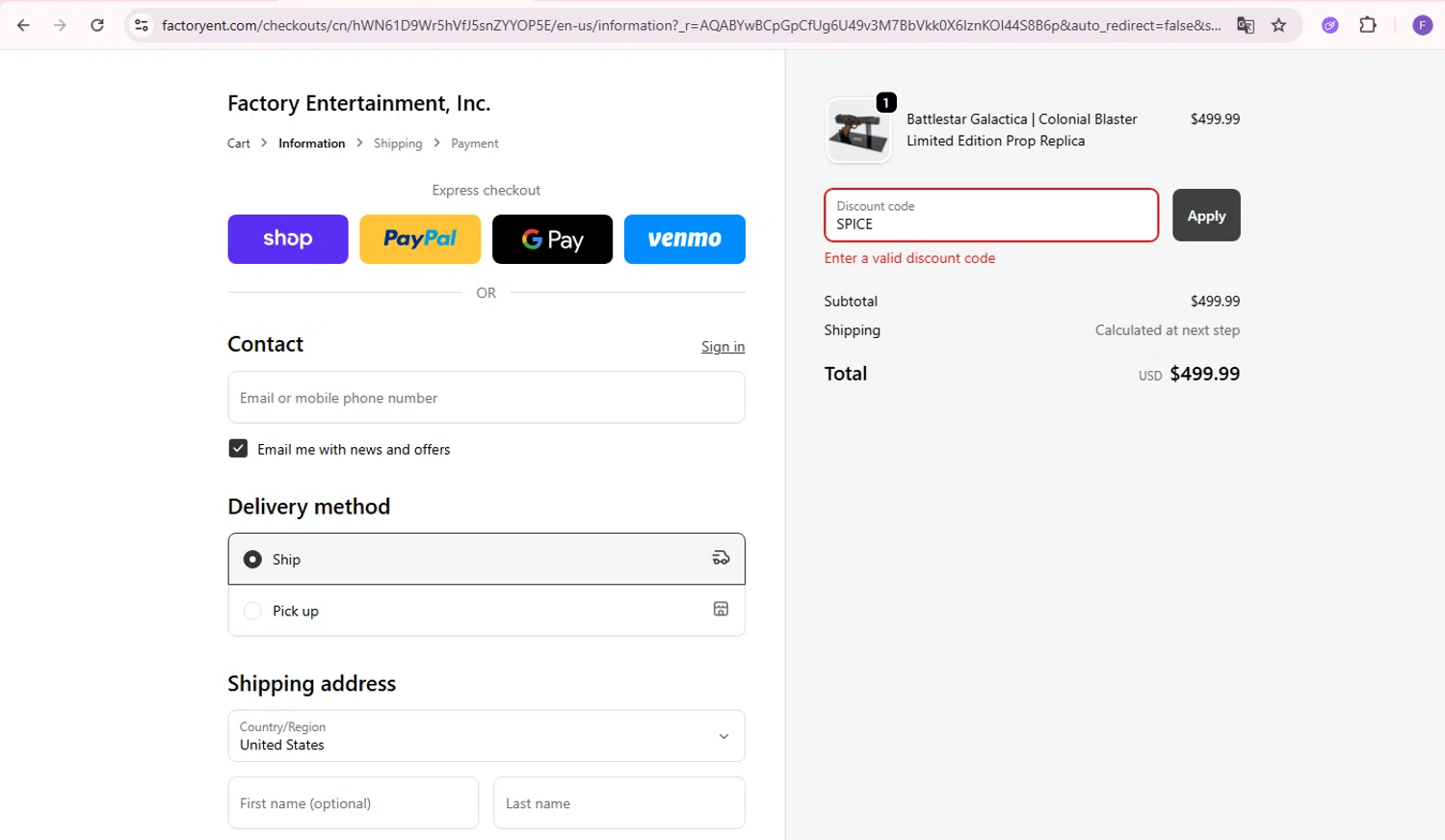Click the 'Calculated at next step' shipping text
Screen dimensions: 1445x840
pyautogui.click(x=1168, y=330)
